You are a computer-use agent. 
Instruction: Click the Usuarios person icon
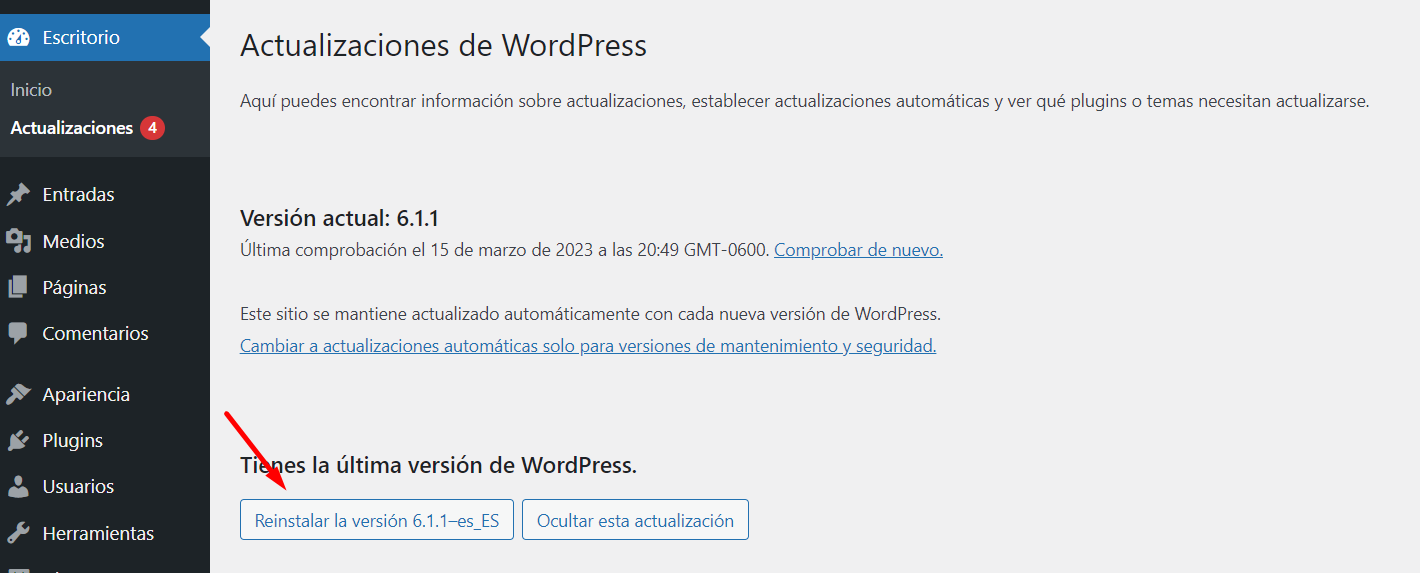(x=18, y=487)
